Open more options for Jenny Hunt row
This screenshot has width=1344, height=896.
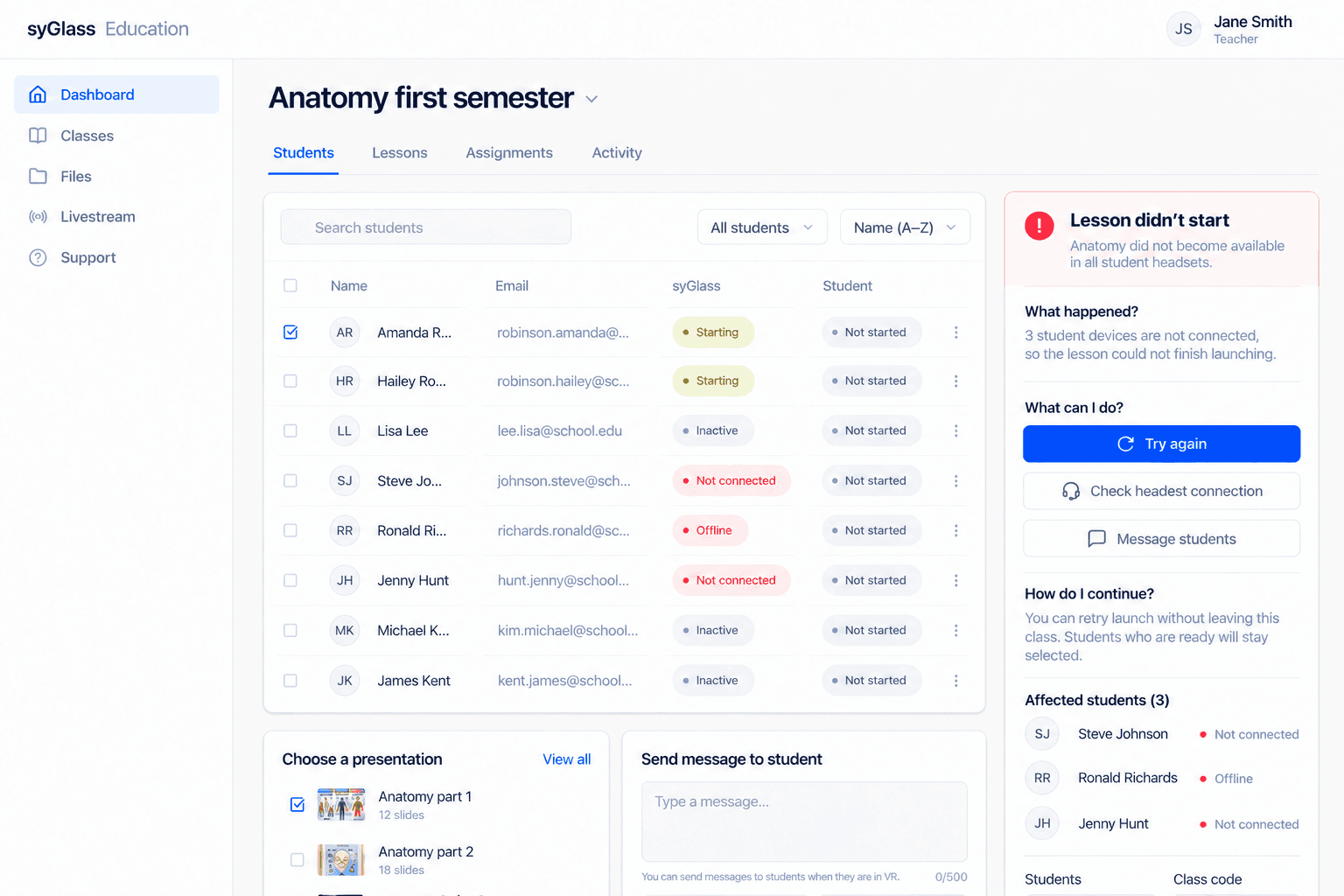pyautogui.click(x=955, y=581)
